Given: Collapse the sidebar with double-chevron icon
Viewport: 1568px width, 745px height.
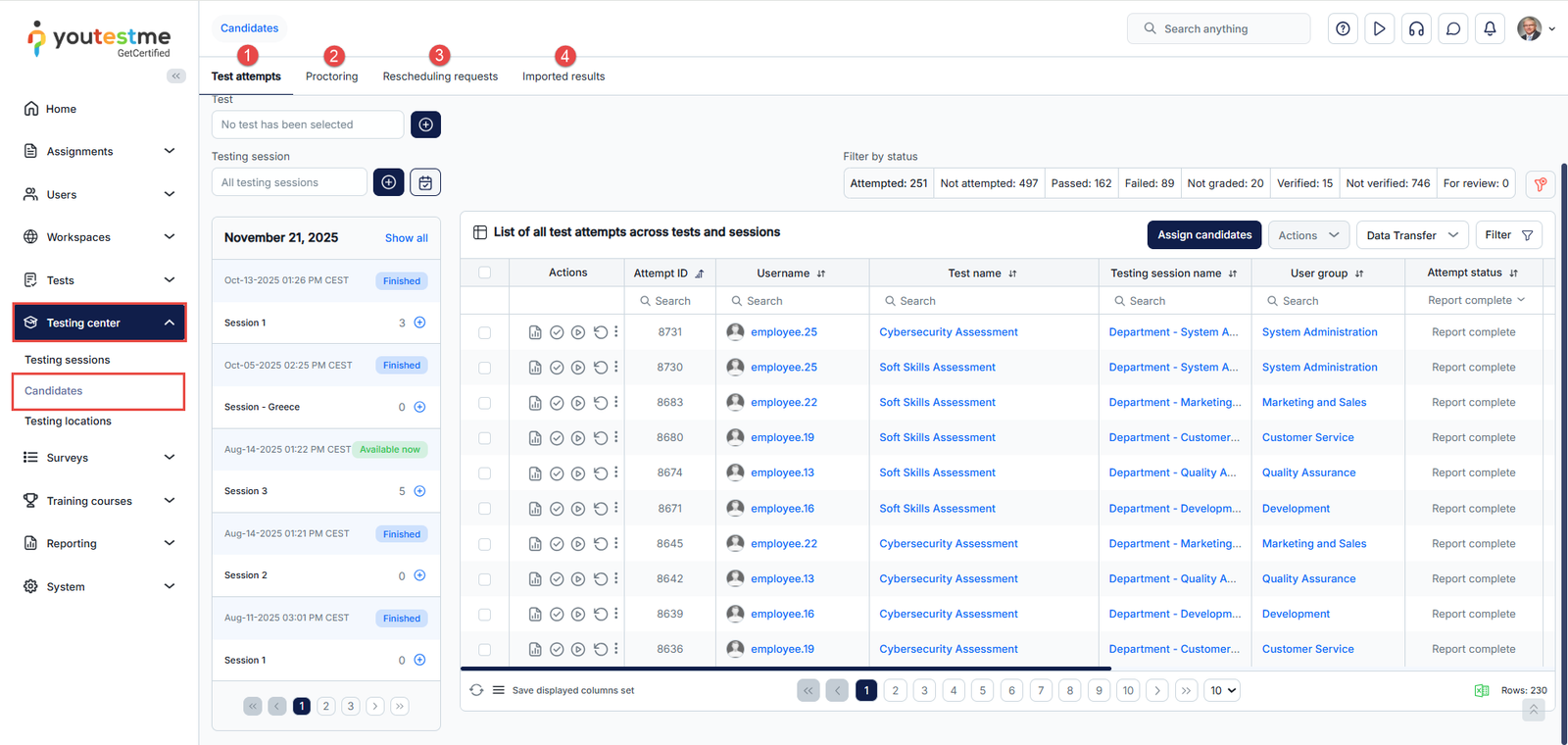Looking at the screenshot, I should tap(176, 75).
